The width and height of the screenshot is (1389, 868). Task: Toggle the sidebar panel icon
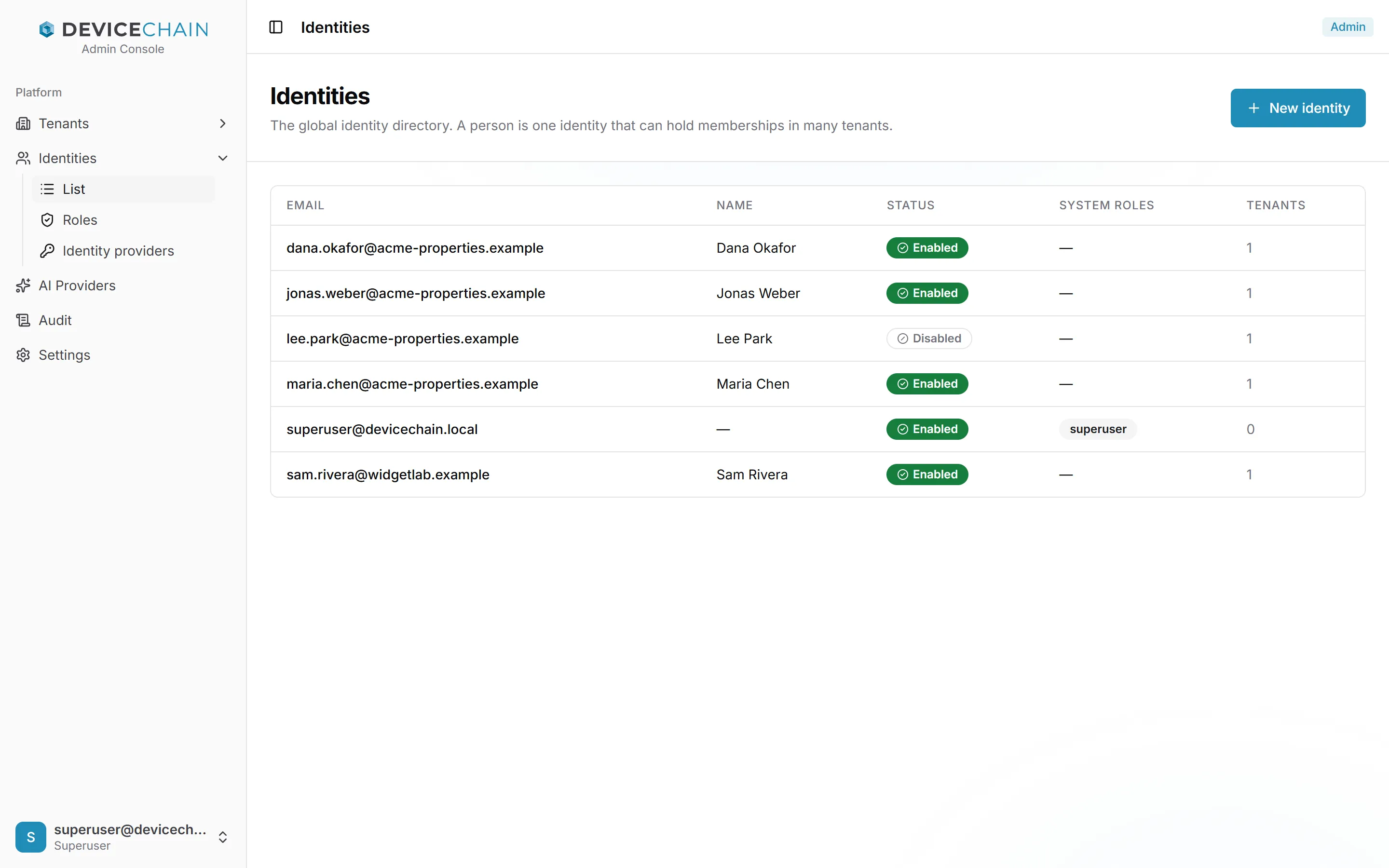coord(275,27)
